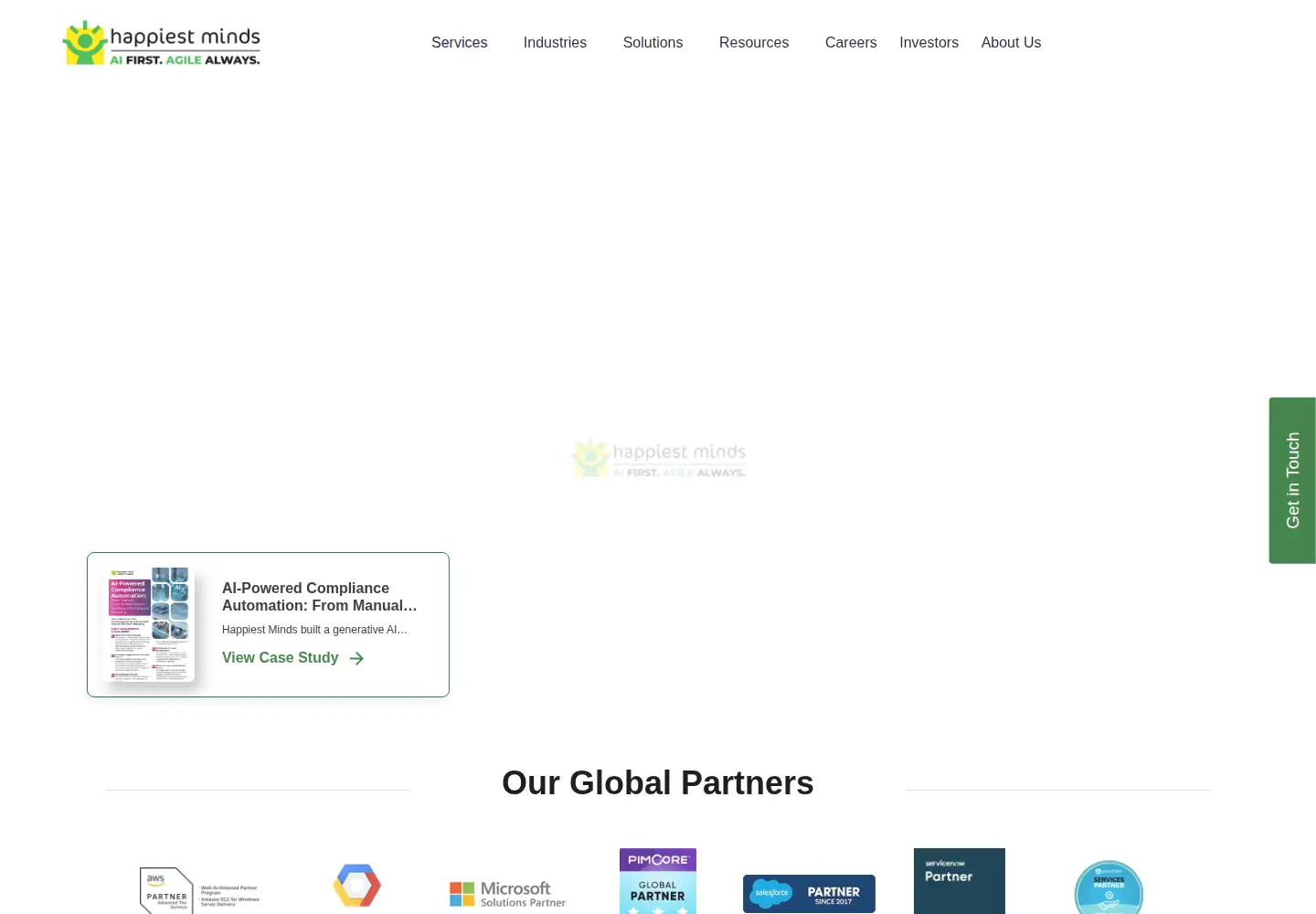The width and height of the screenshot is (1316, 914).
Task: Open the View Case Study link
Action: pyautogui.click(x=281, y=658)
